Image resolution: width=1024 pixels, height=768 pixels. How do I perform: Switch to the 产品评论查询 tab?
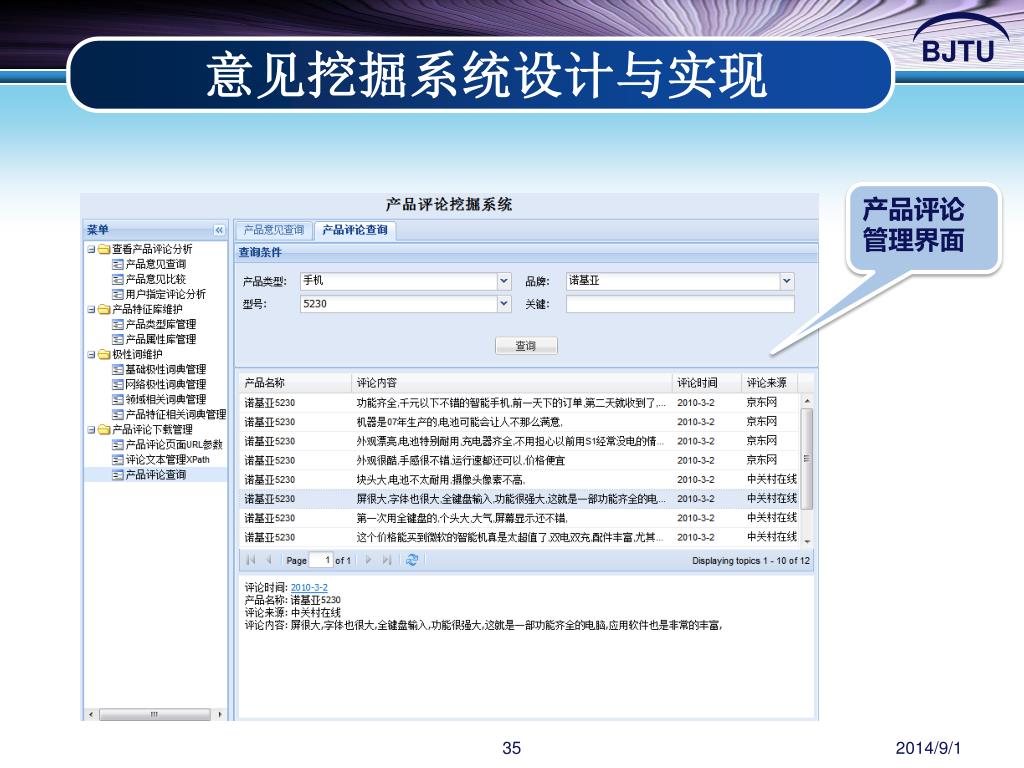point(355,230)
